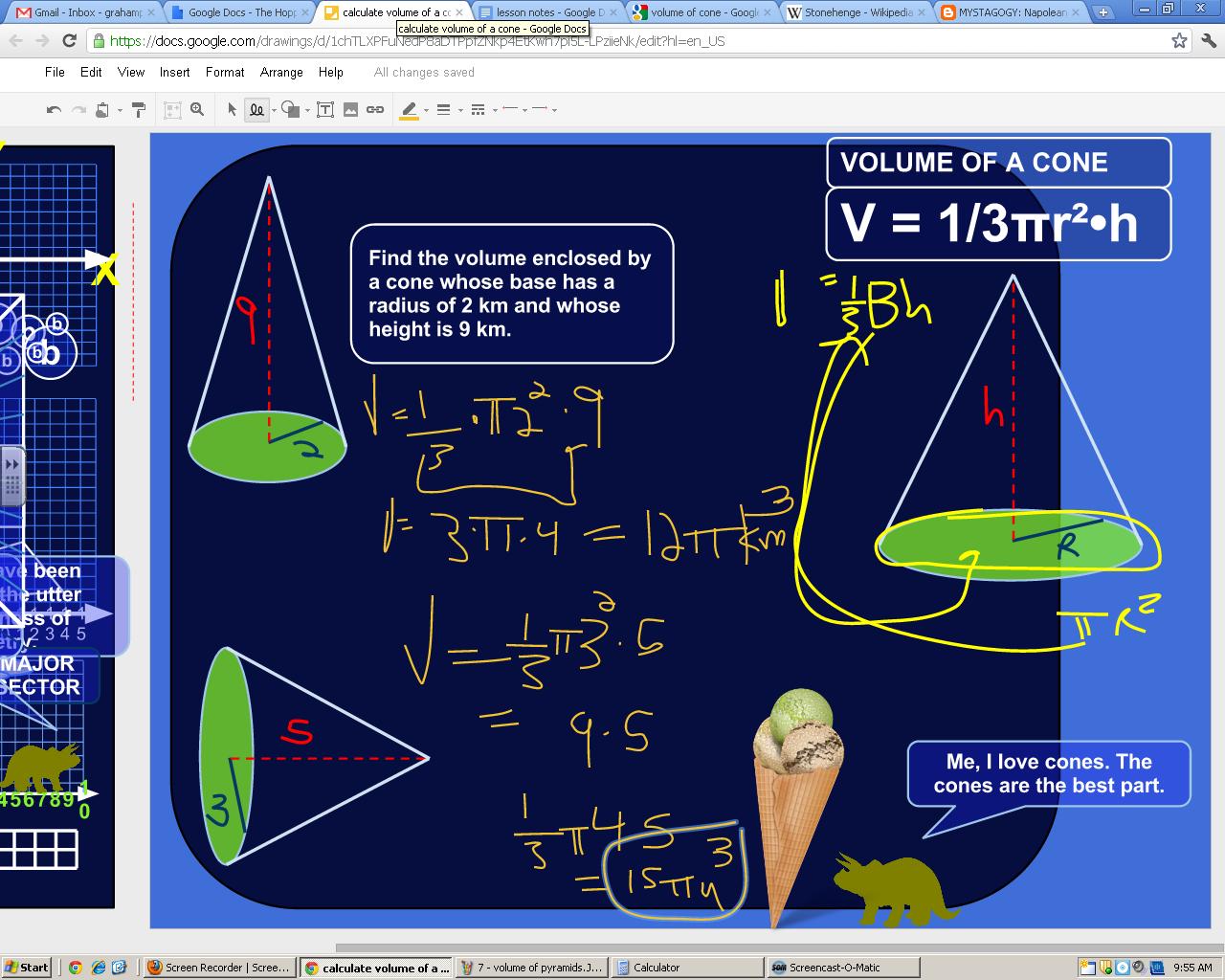This screenshot has height=980, width=1225.
Task: Click the 9:55 AM system clock
Action: pyautogui.click(x=1192, y=968)
